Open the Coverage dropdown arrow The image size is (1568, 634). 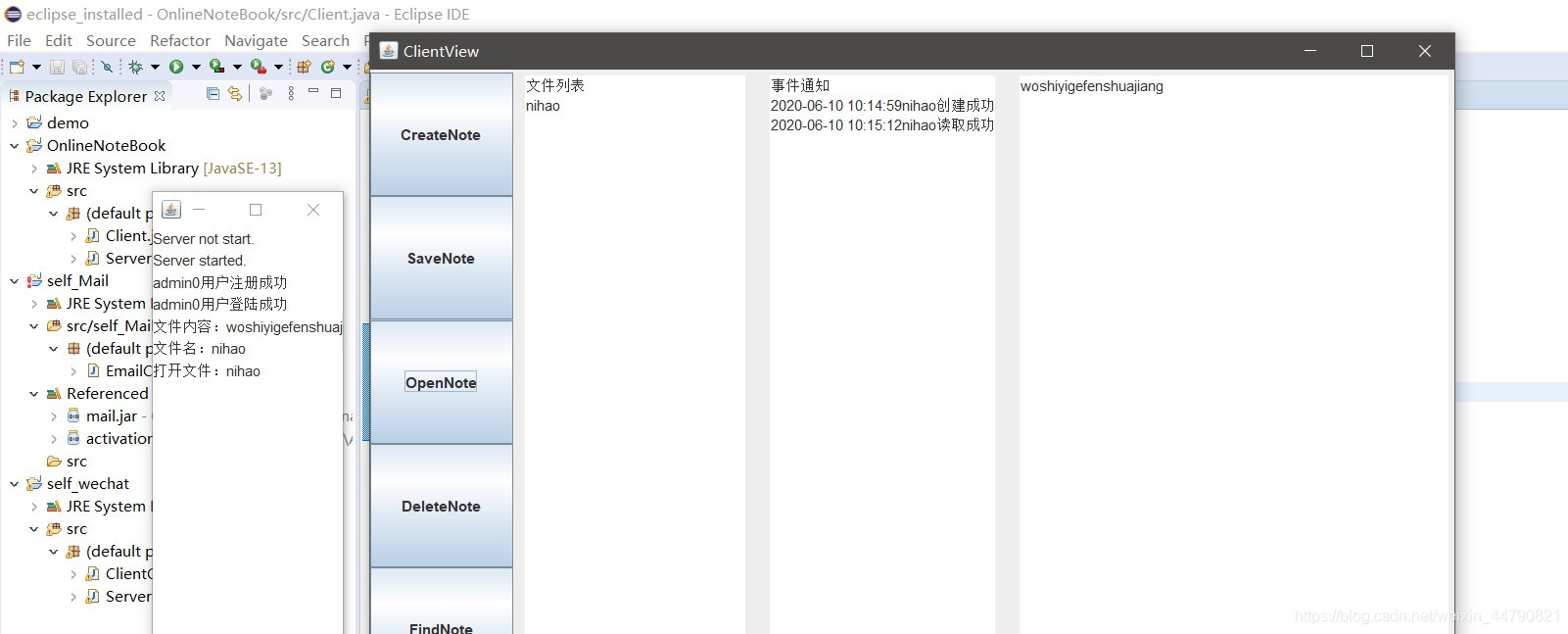pos(237,67)
